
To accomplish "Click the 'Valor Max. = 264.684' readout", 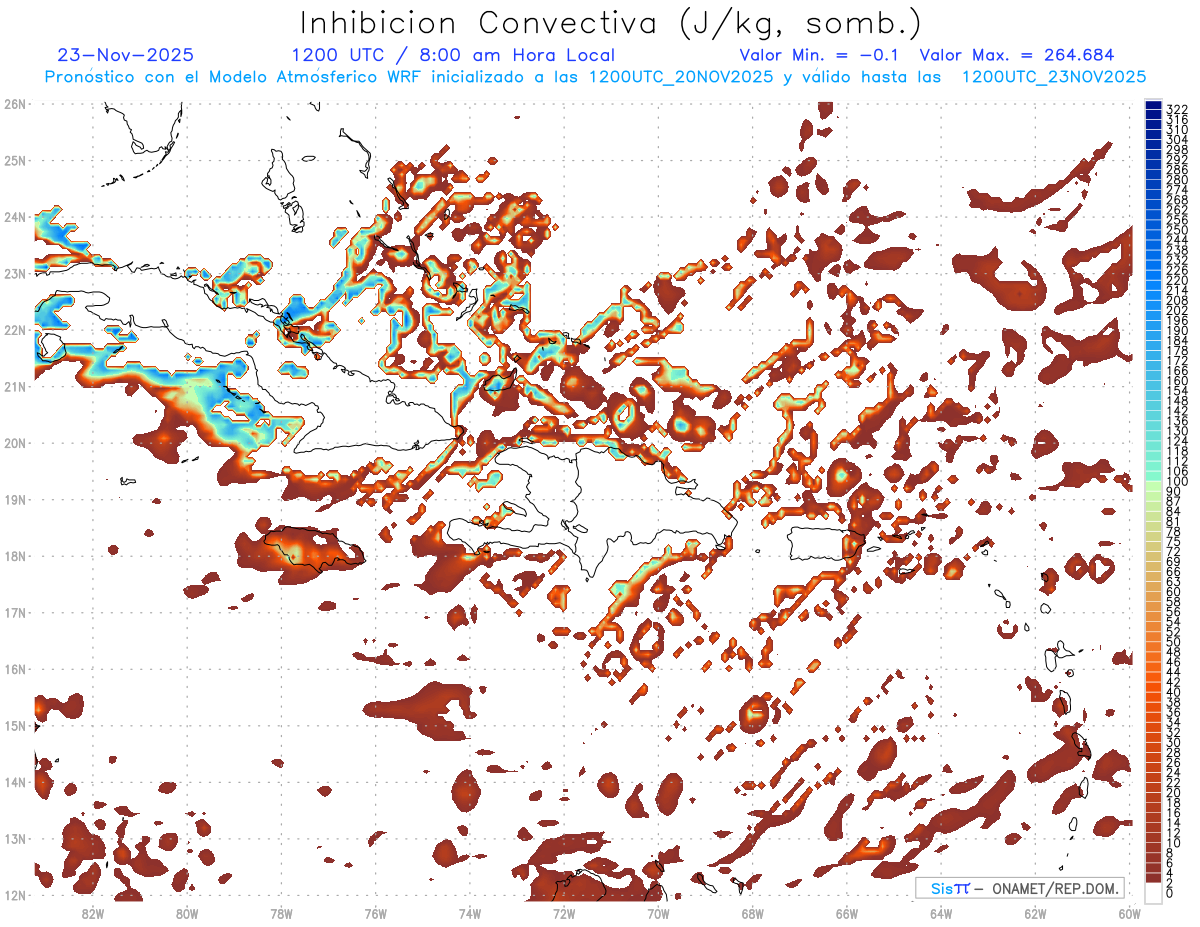I will (x=1016, y=55).
